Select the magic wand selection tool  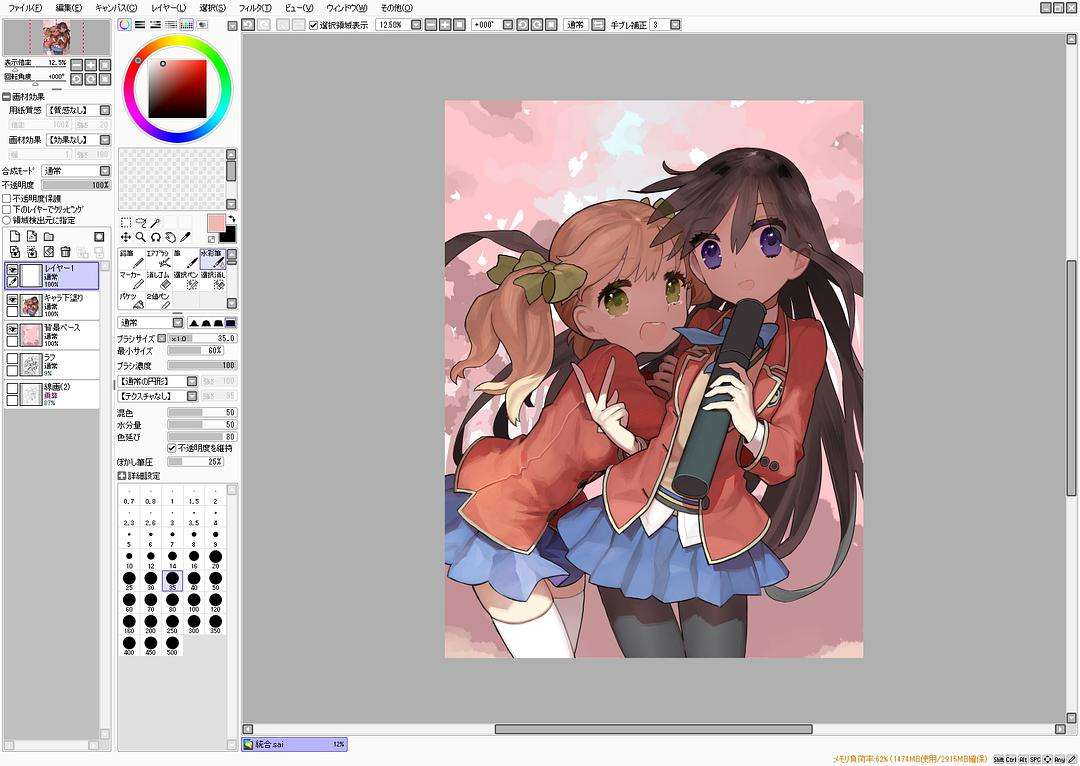(x=156, y=223)
